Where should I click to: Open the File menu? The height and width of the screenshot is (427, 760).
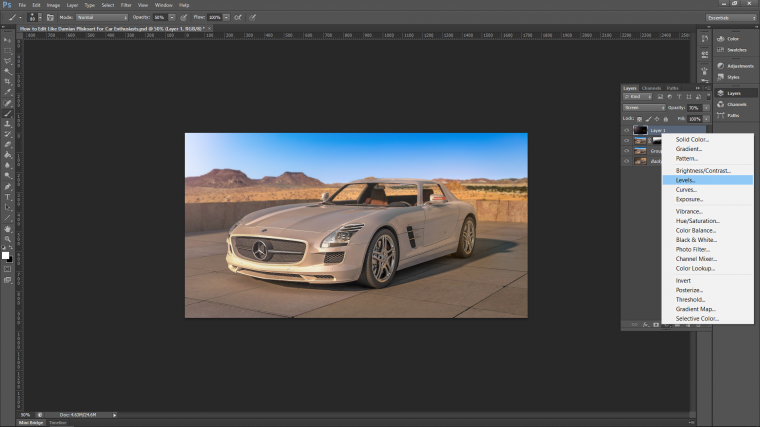(22, 5)
